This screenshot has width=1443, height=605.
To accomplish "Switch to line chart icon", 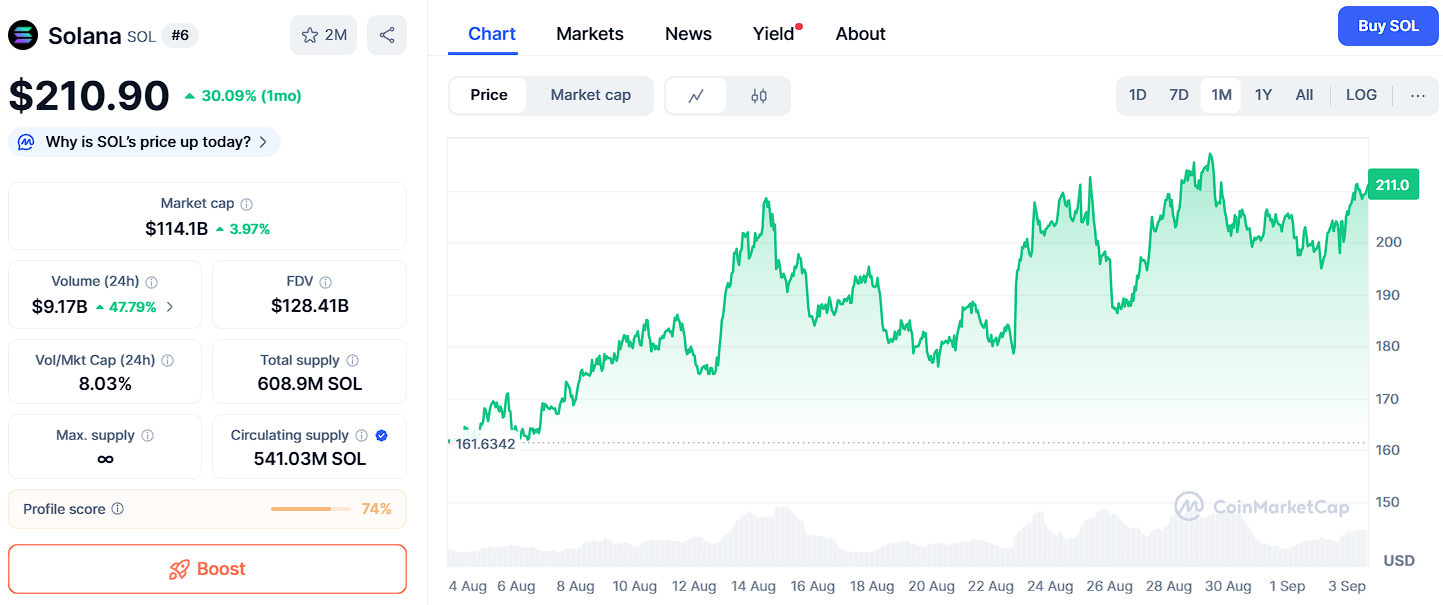I will (696, 96).
